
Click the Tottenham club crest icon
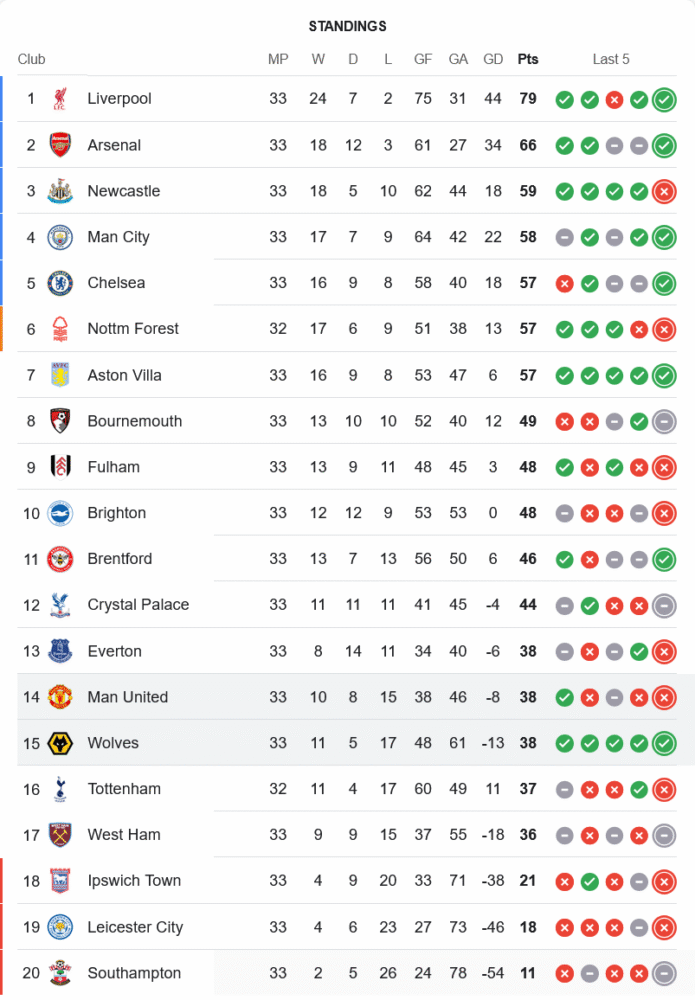coord(60,789)
